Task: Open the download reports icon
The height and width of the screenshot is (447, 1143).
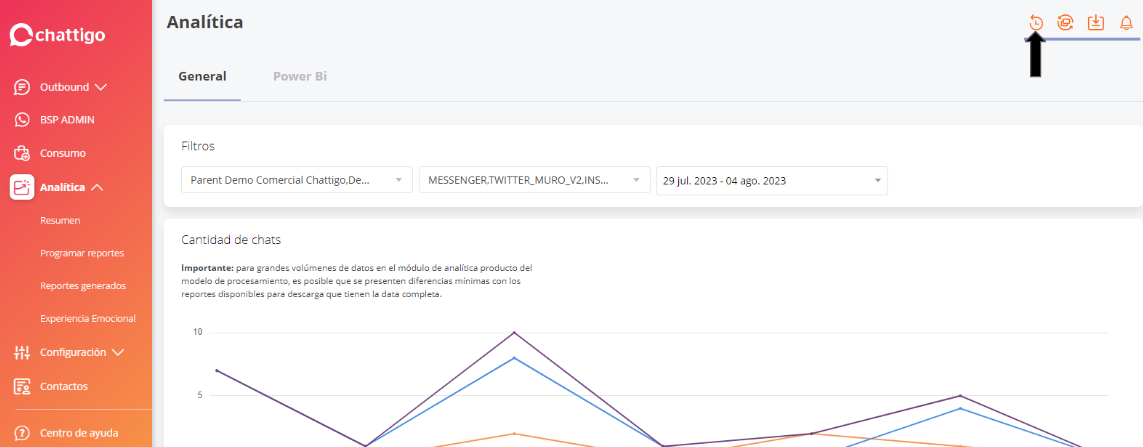Action: tap(1096, 22)
